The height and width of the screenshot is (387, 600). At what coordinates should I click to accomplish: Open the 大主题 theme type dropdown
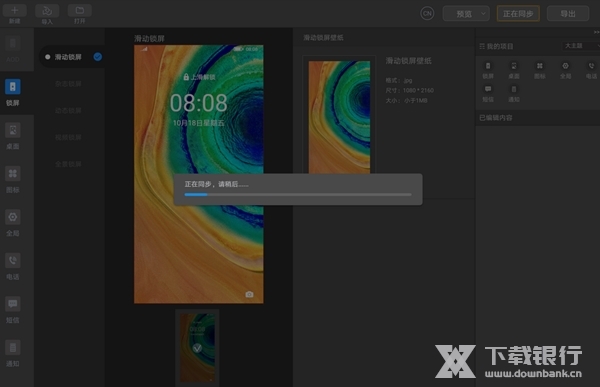581,46
